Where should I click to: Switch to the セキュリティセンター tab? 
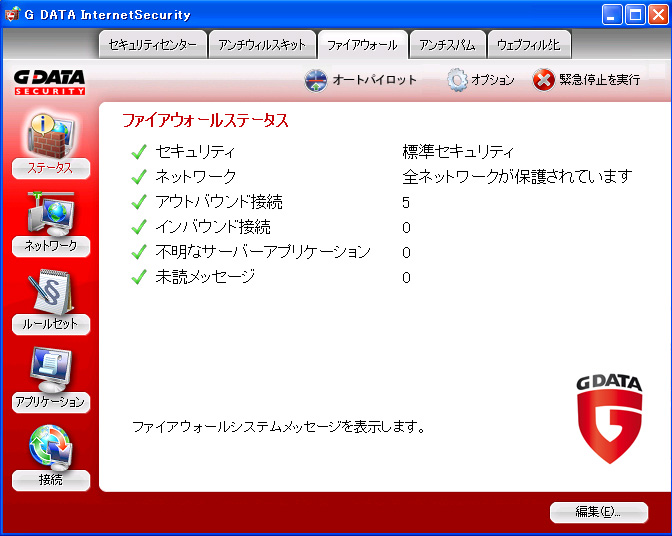[153, 45]
